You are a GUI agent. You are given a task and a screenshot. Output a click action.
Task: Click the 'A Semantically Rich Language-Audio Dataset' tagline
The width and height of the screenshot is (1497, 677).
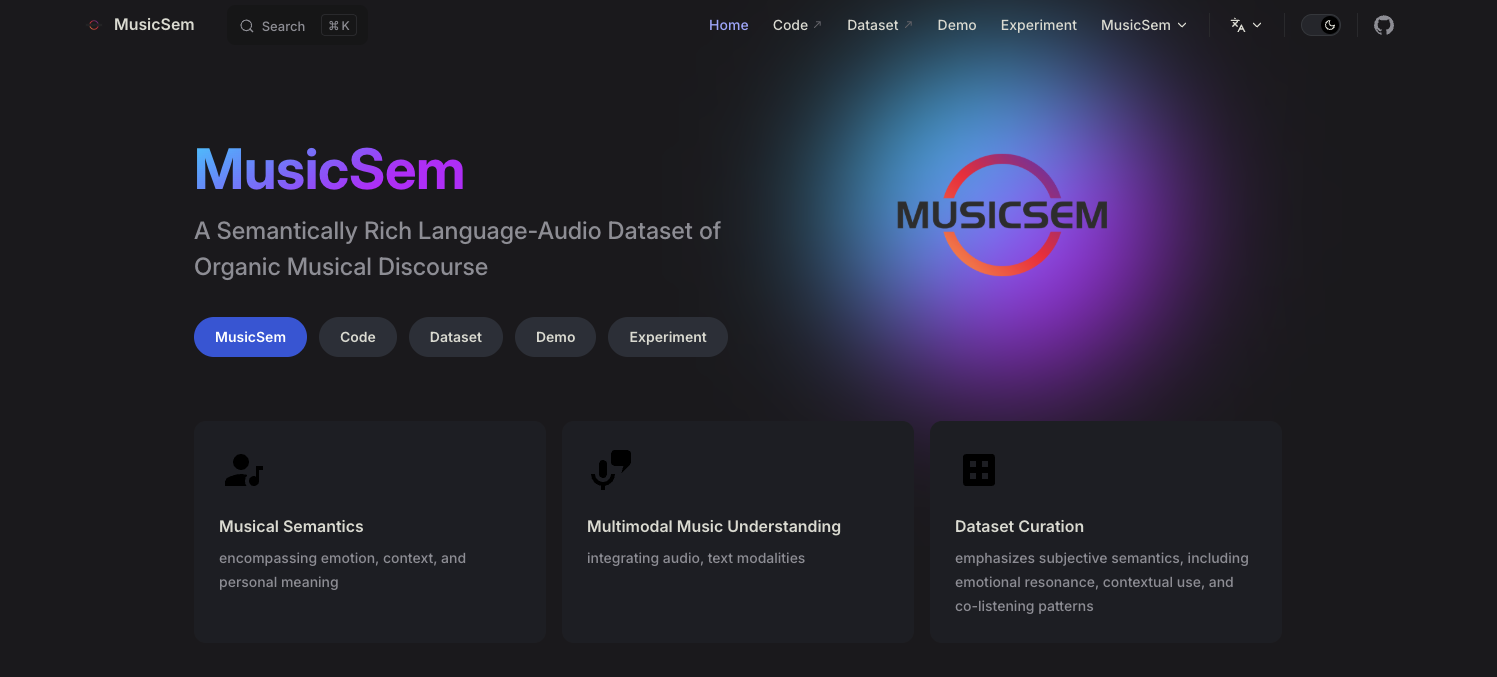point(457,249)
